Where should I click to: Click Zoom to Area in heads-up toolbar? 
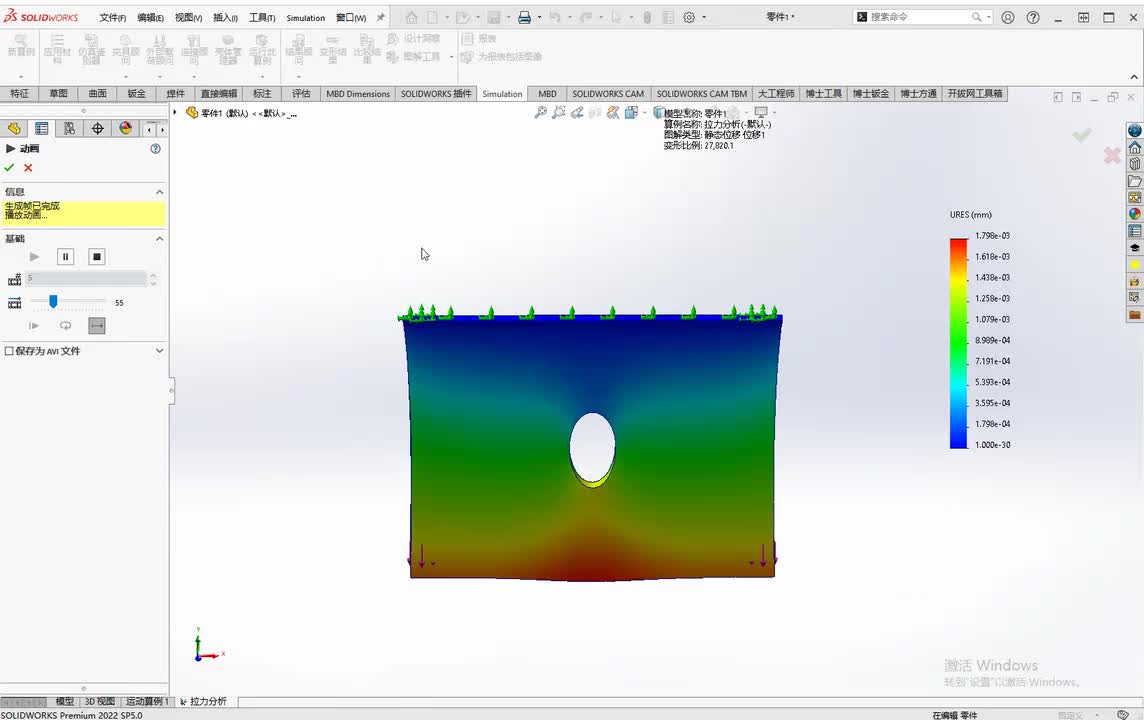pos(559,112)
